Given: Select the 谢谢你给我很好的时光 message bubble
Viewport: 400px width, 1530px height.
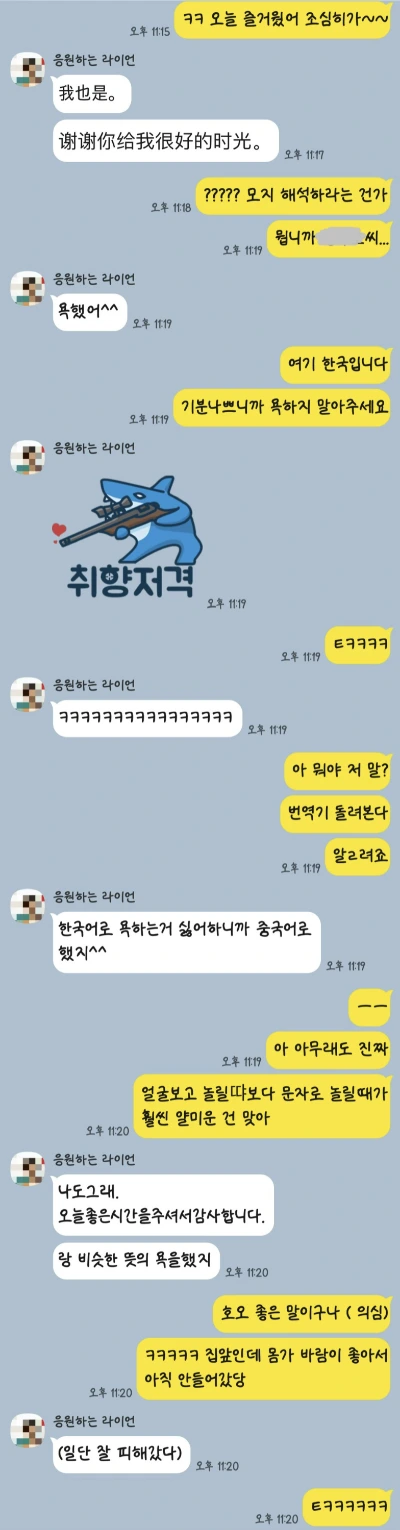Looking at the screenshot, I should (165, 142).
